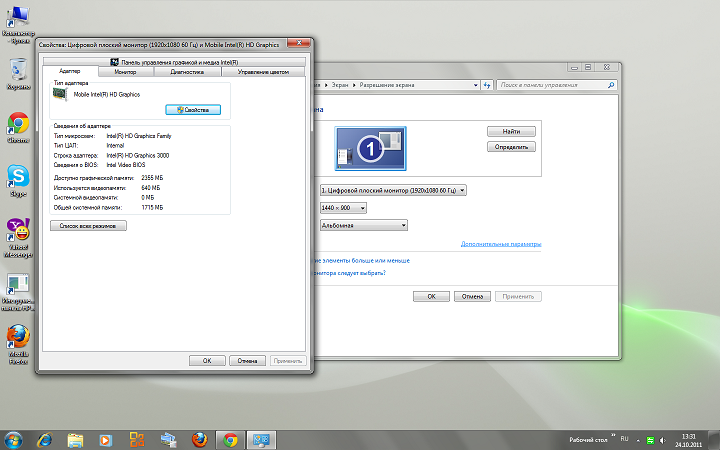The image size is (720, 450).
Task: Click Определить button in resolution window
Action: [511, 147]
